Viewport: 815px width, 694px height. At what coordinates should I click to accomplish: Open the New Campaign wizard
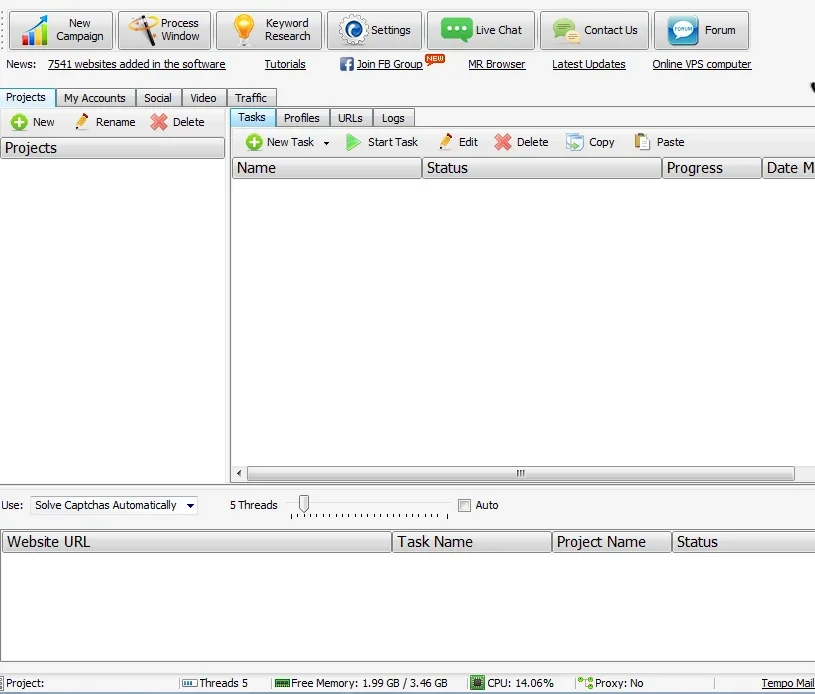pos(61,30)
